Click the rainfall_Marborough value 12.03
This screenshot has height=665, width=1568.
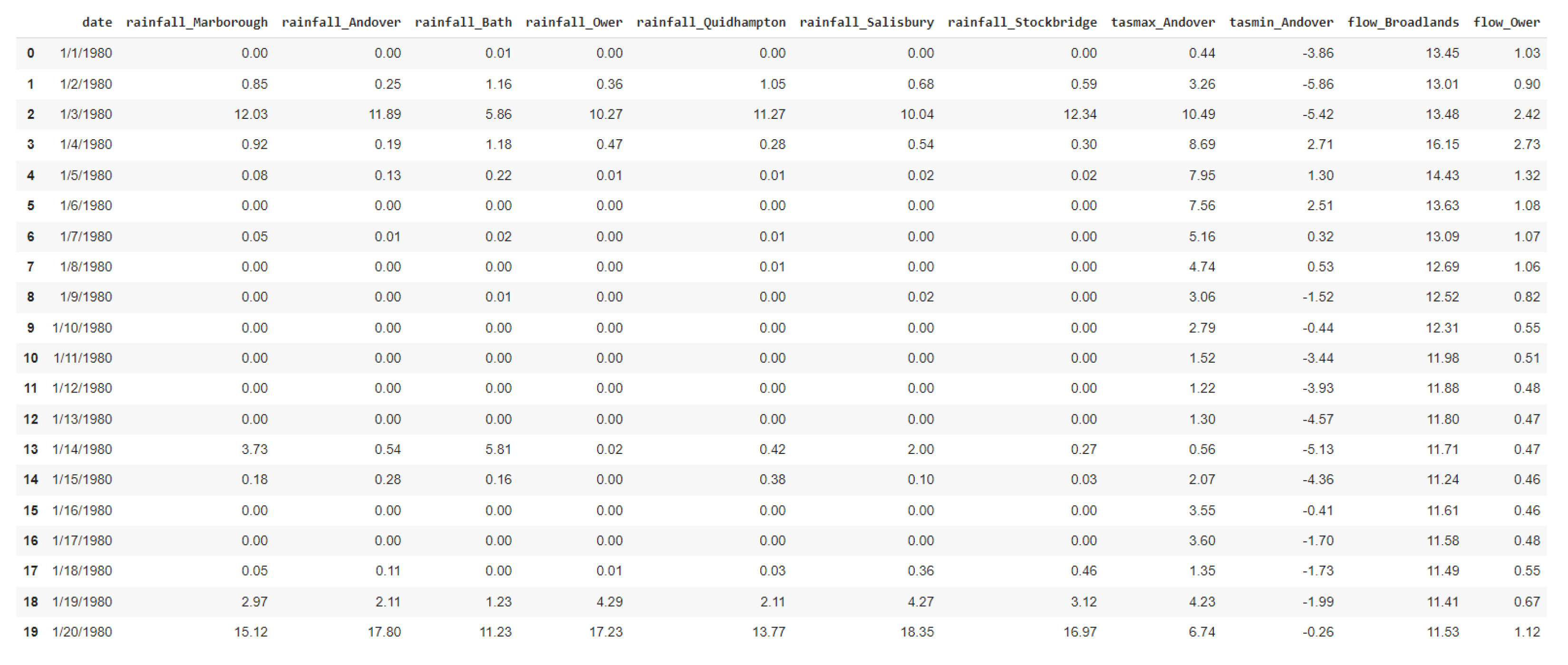[251, 115]
